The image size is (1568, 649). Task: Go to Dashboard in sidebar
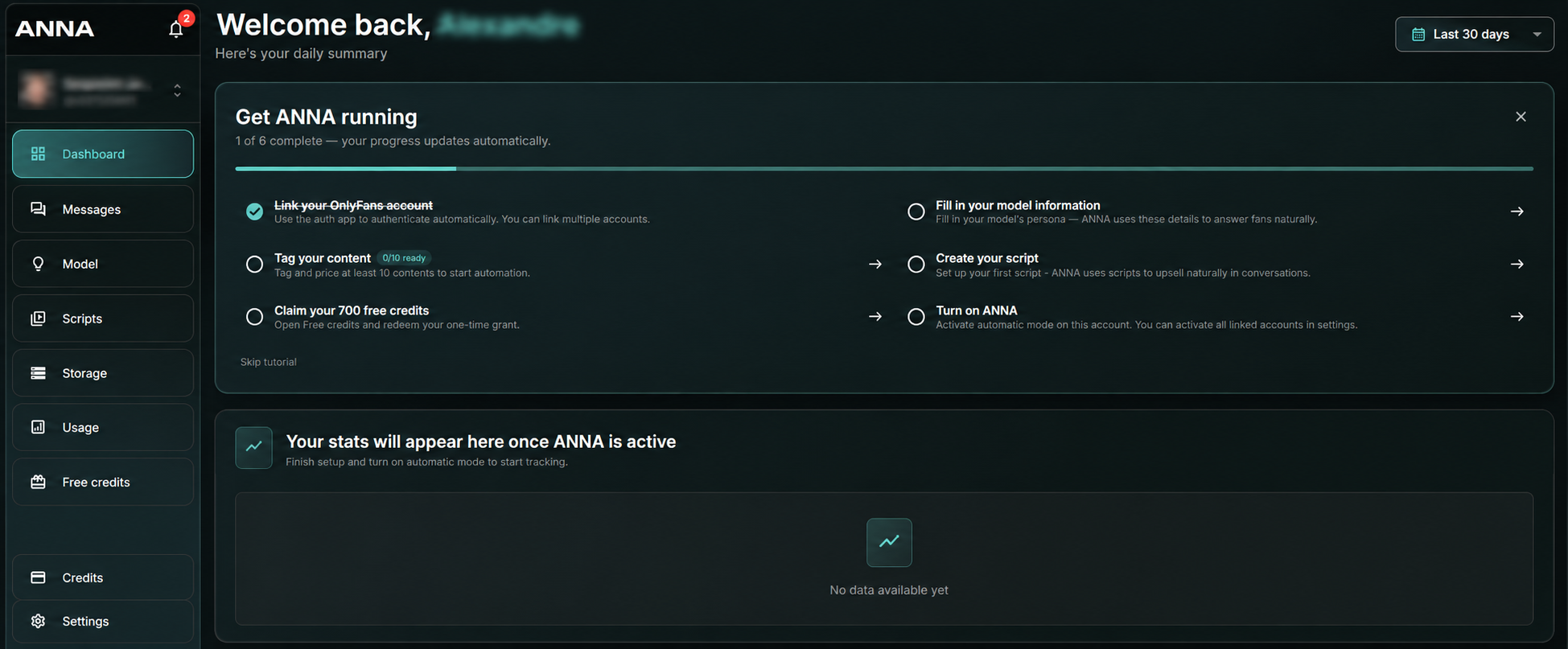tap(103, 154)
